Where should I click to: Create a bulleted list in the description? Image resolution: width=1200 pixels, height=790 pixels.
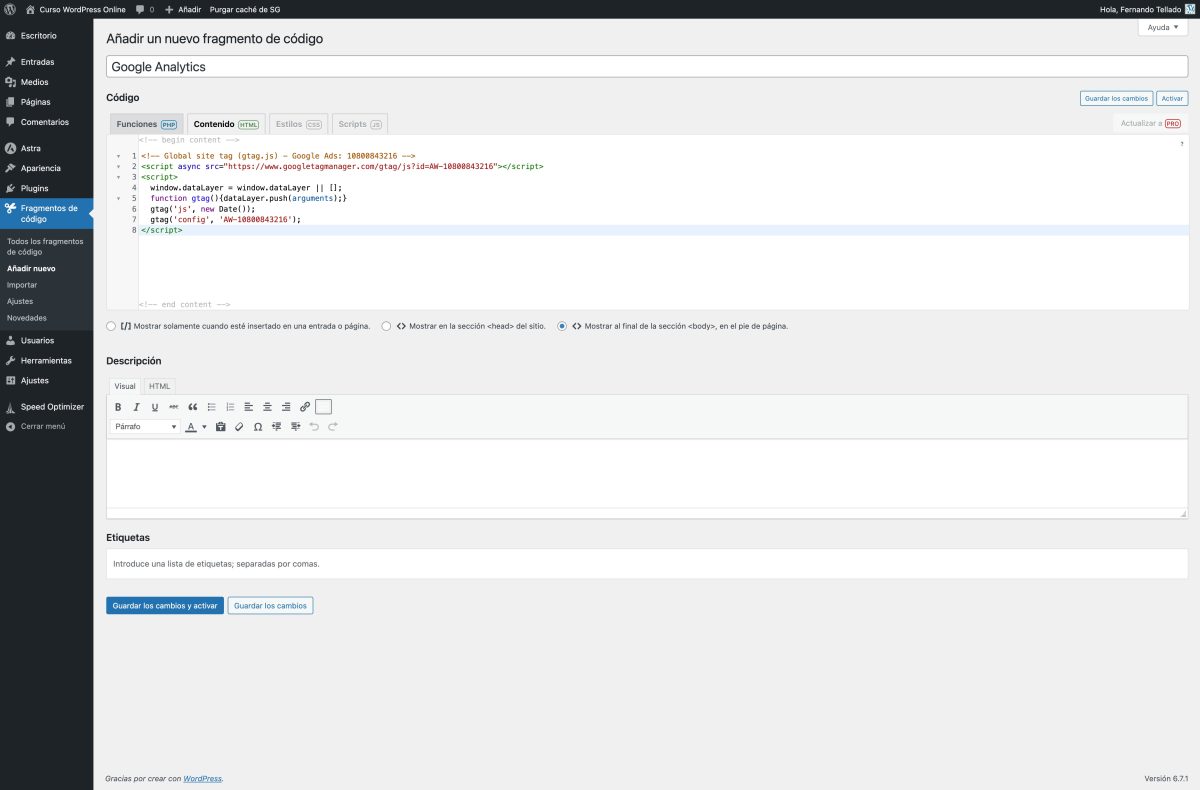click(211, 406)
